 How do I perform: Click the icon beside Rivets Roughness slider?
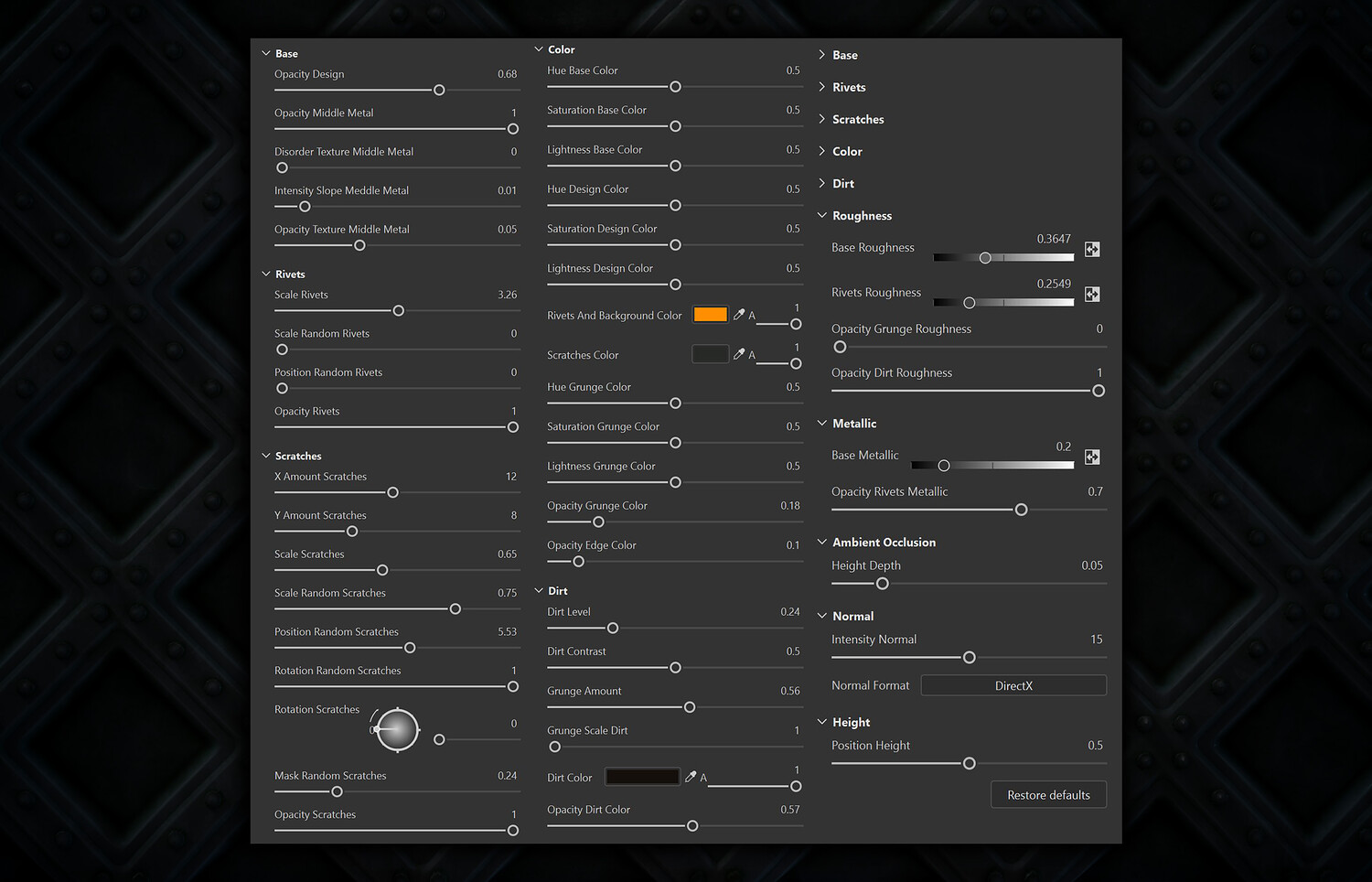coord(1092,294)
